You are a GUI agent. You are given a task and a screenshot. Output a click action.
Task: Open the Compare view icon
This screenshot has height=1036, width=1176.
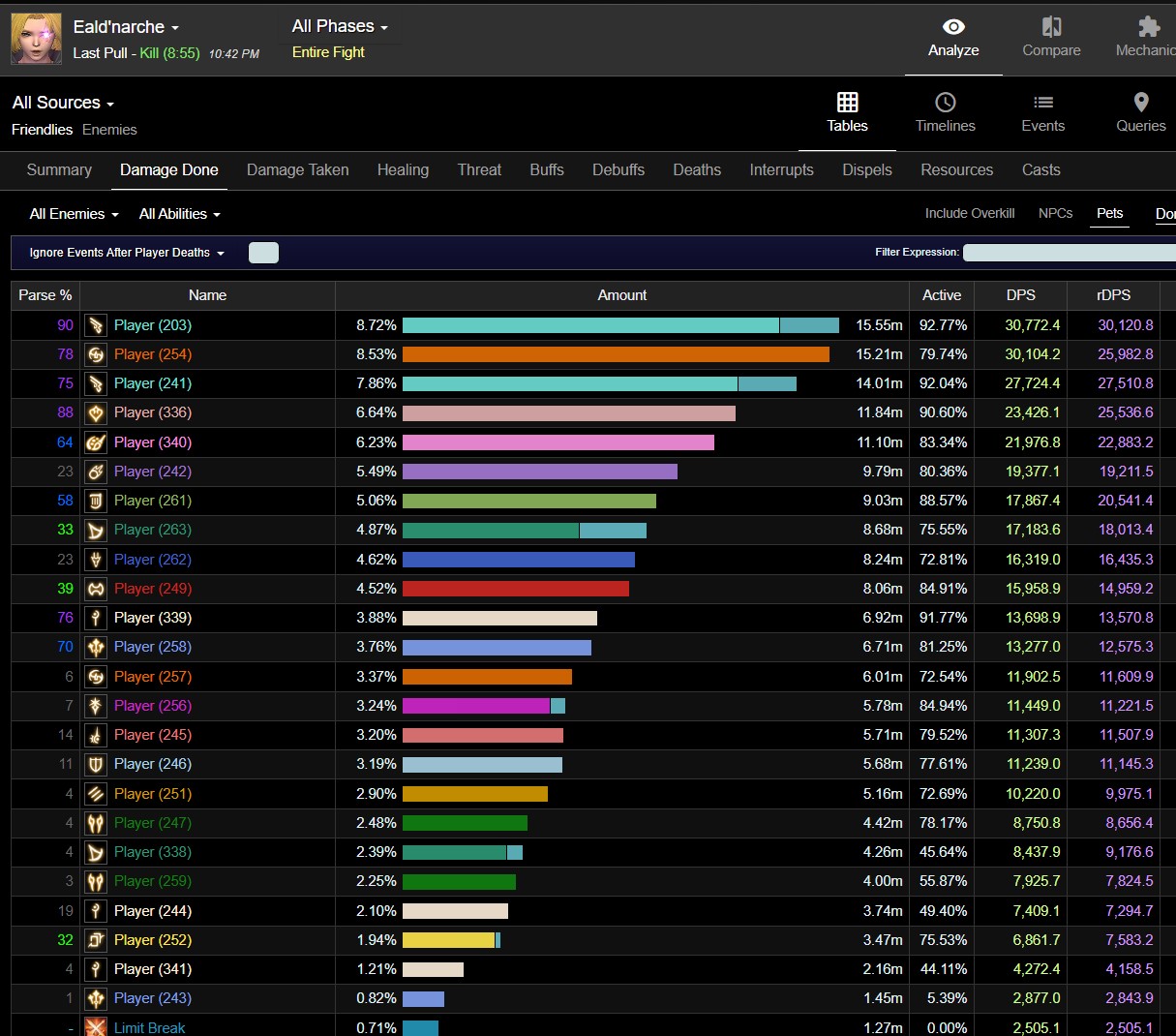pyautogui.click(x=1051, y=27)
